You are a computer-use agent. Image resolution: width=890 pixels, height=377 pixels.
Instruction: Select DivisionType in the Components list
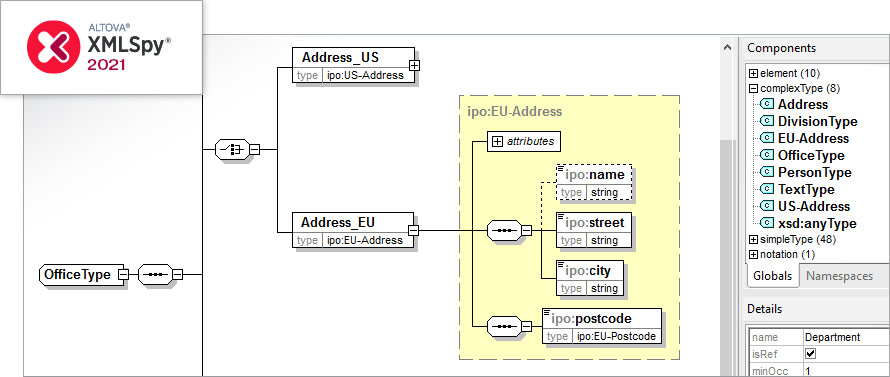pyautogui.click(x=817, y=122)
